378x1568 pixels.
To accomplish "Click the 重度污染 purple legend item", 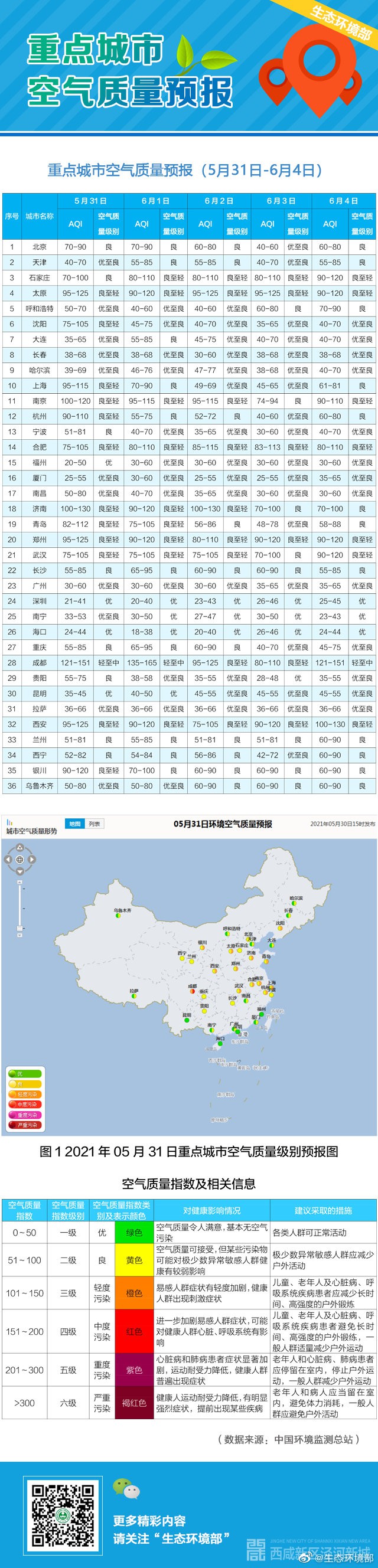I will (24, 1115).
